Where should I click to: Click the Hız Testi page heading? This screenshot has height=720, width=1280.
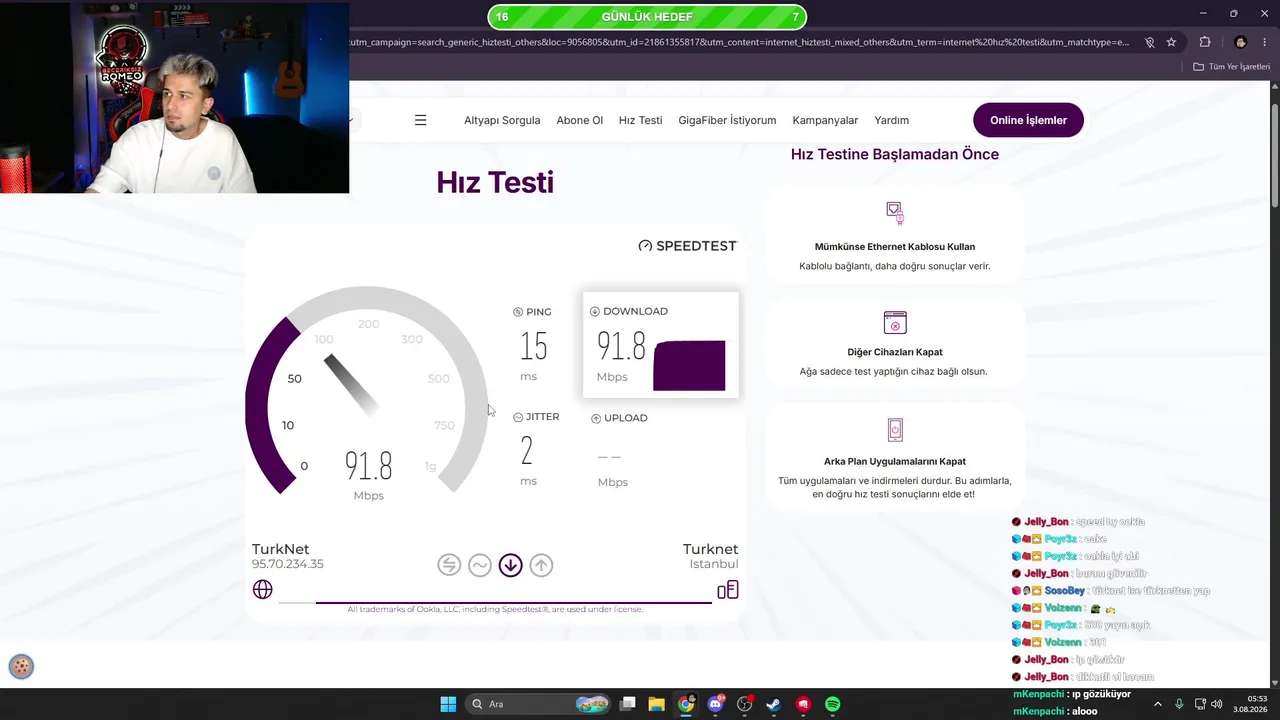pos(495,182)
